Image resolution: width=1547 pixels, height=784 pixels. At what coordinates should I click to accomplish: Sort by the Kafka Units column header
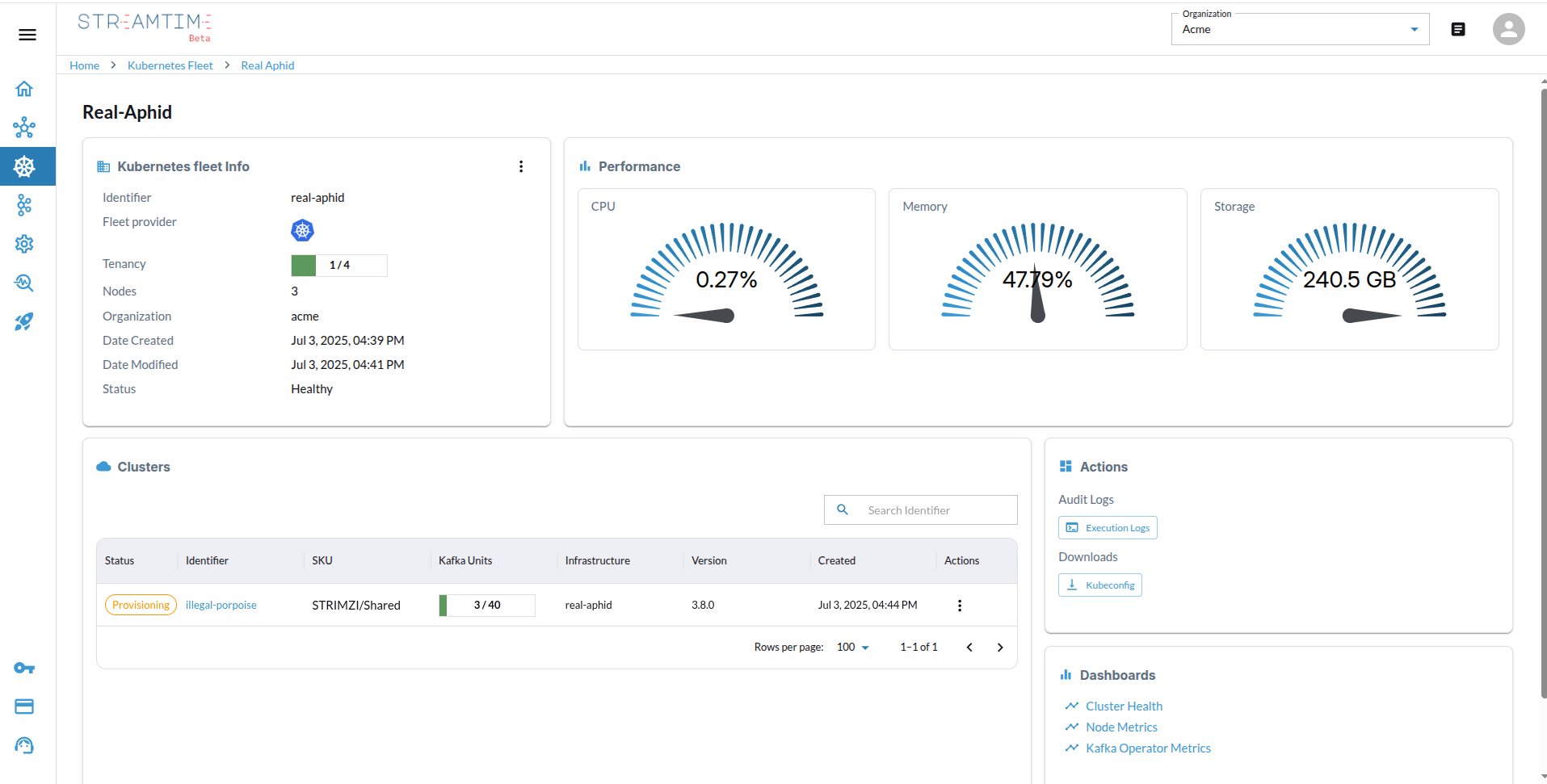tap(465, 561)
